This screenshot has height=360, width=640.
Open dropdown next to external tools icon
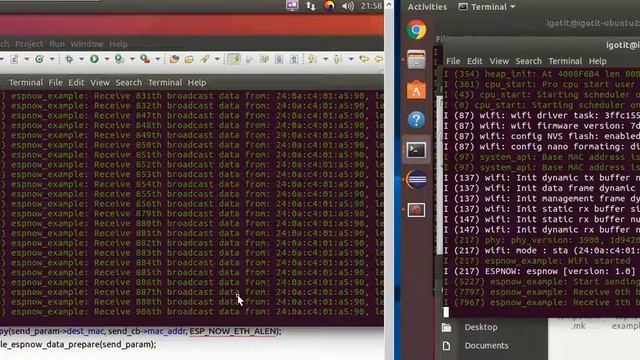tap(158, 60)
